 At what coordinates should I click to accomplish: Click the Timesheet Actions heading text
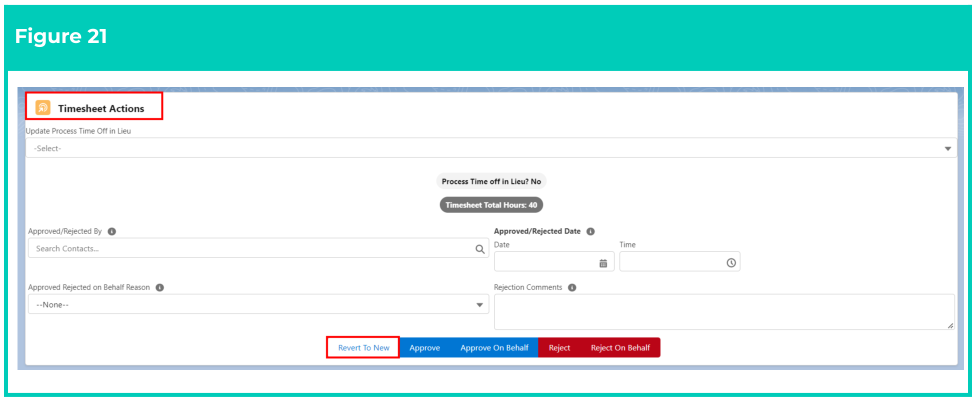coord(101,108)
